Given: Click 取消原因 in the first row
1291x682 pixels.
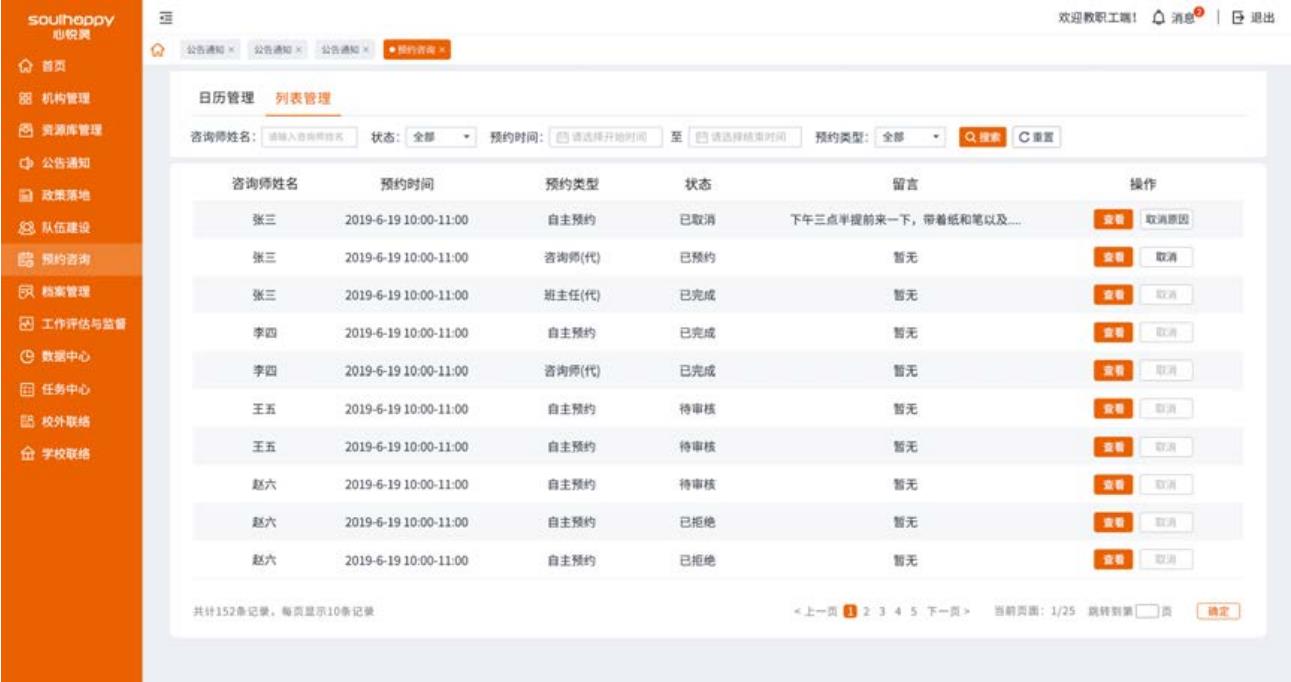Looking at the screenshot, I should (x=1166, y=220).
